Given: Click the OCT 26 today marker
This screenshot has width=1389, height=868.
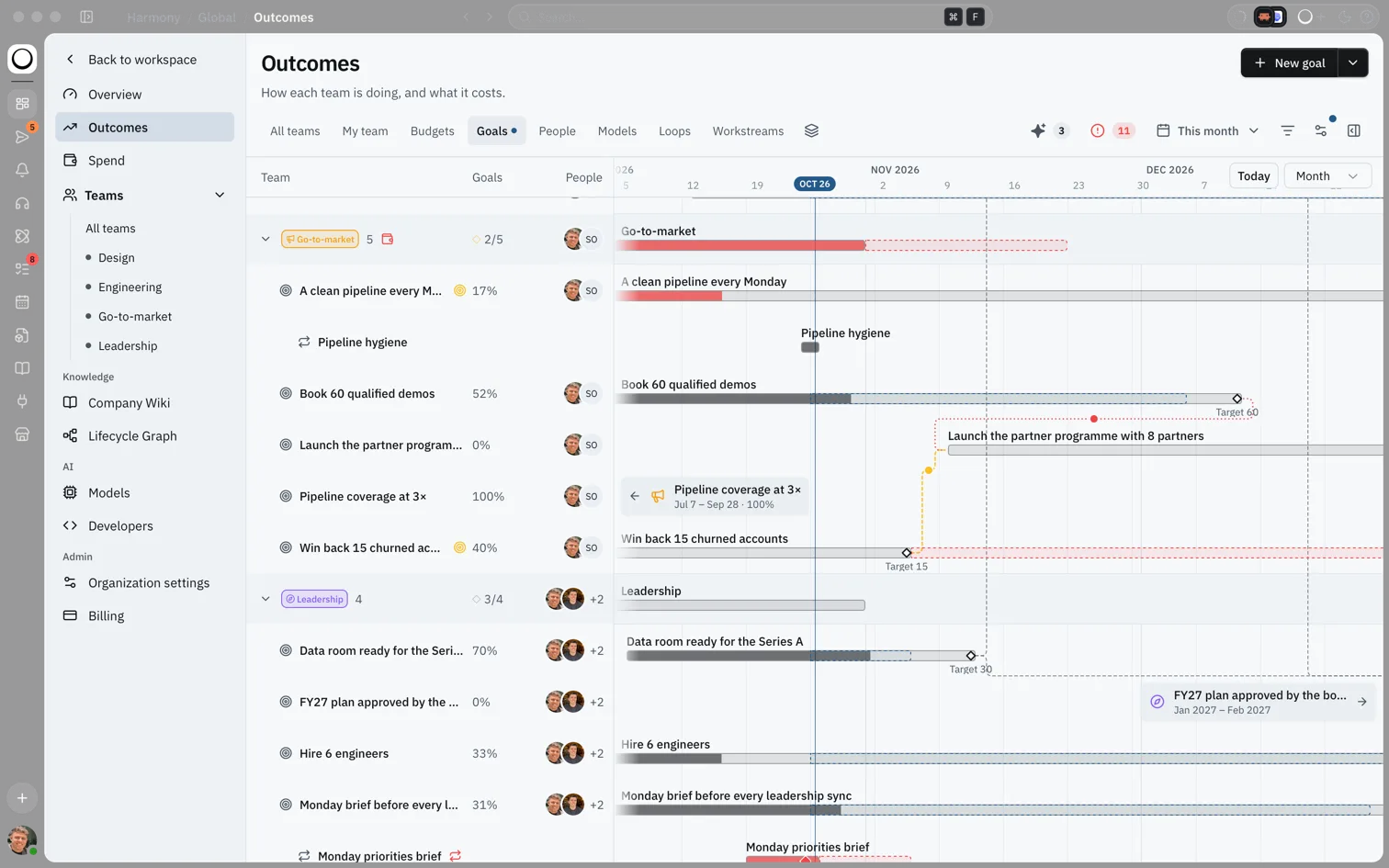Looking at the screenshot, I should (x=814, y=184).
